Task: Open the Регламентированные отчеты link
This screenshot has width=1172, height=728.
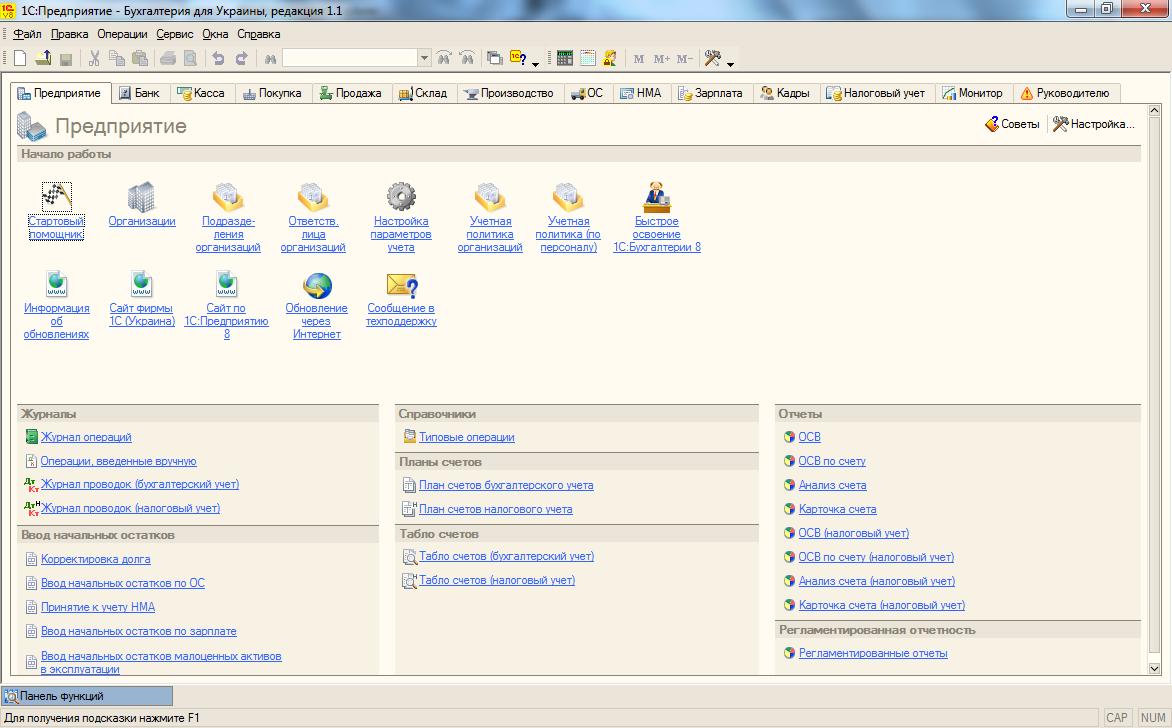Action: coord(873,653)
